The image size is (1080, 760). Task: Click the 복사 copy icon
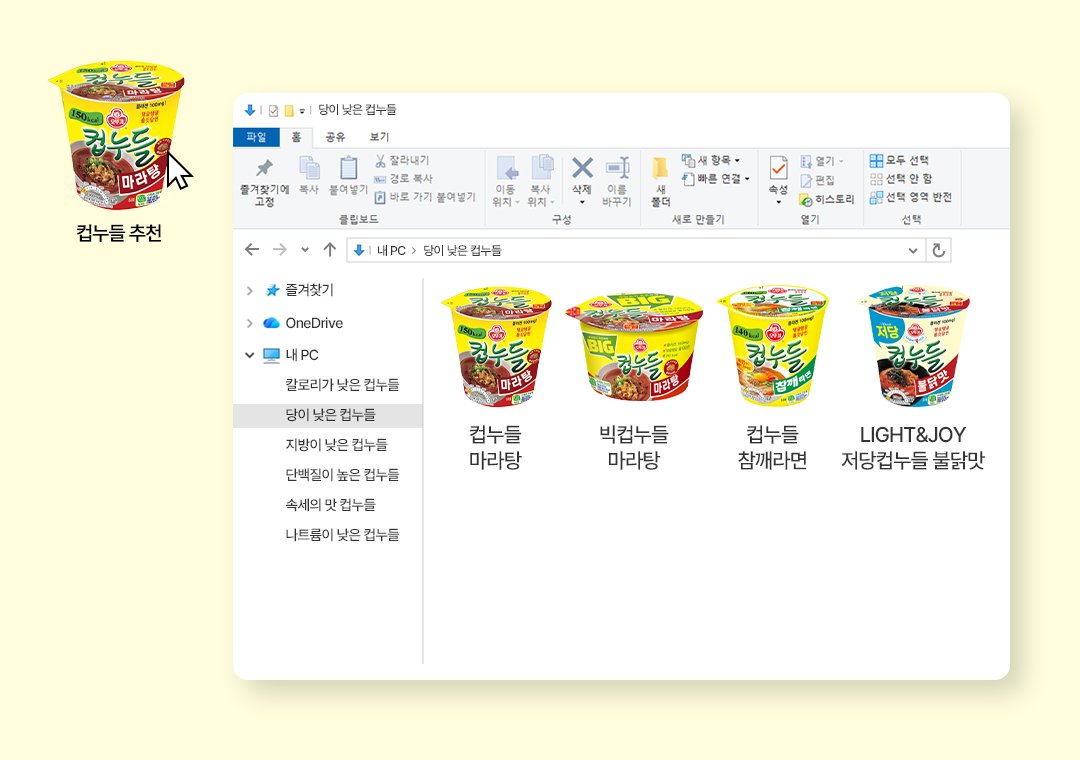point(309,175)
